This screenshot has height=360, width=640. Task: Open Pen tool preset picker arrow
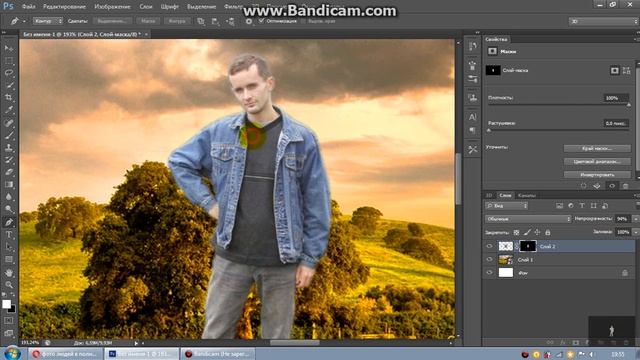pos(24,21)
